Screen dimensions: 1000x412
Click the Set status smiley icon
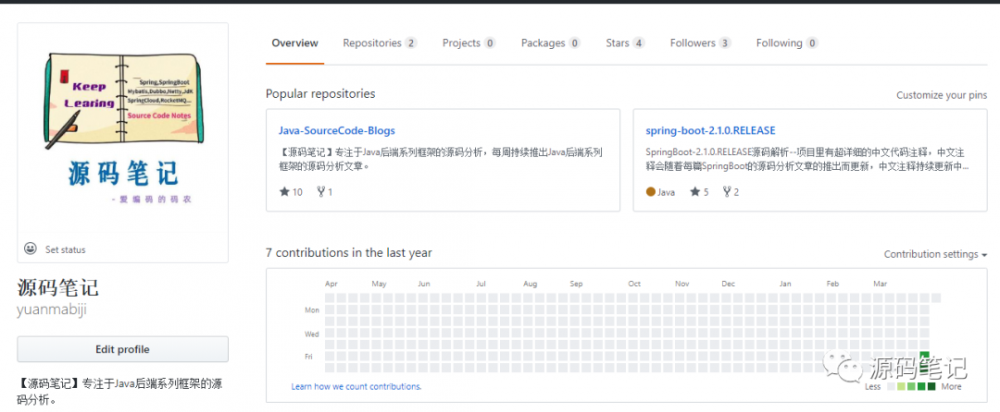(x=30, y=249)
